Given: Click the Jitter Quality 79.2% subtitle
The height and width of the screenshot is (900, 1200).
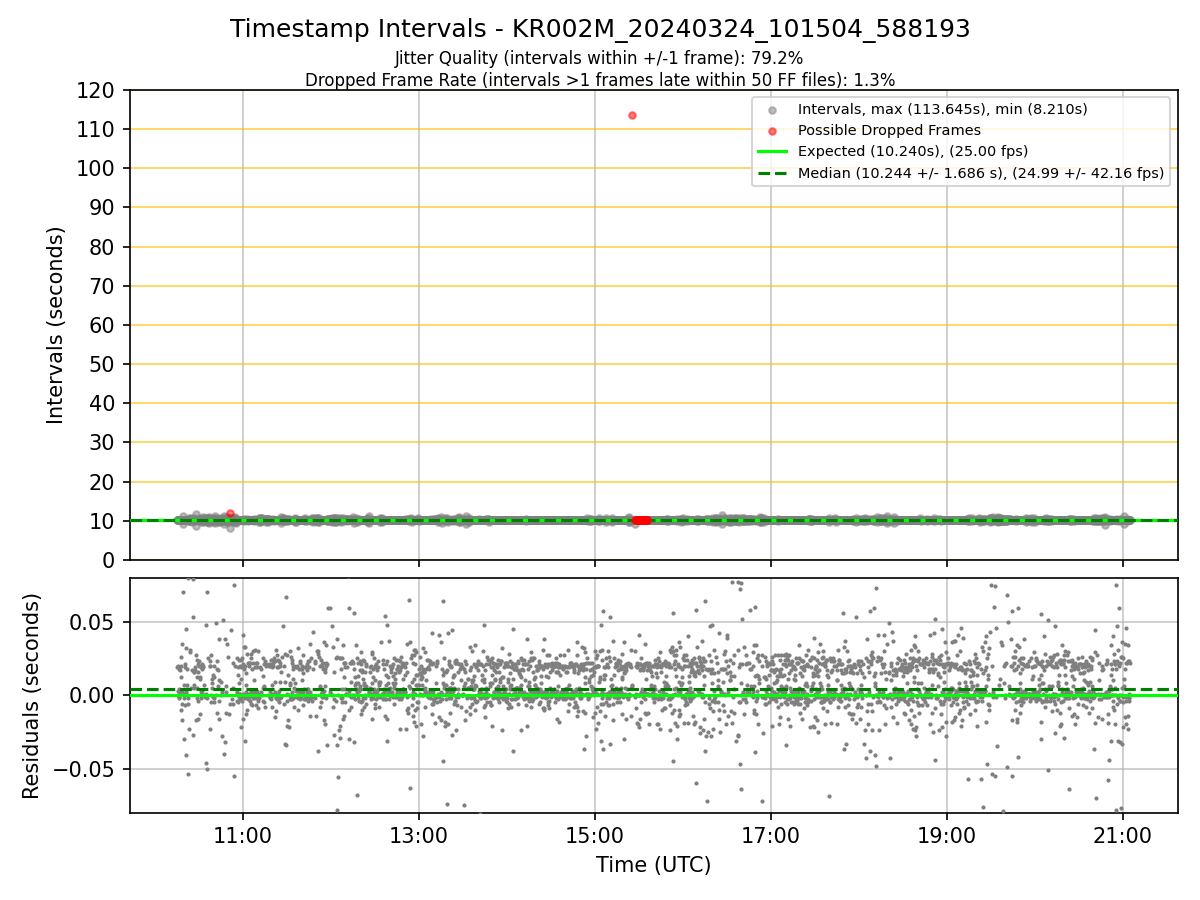Looking at the screenshot, I should click(x=599, y=58).
